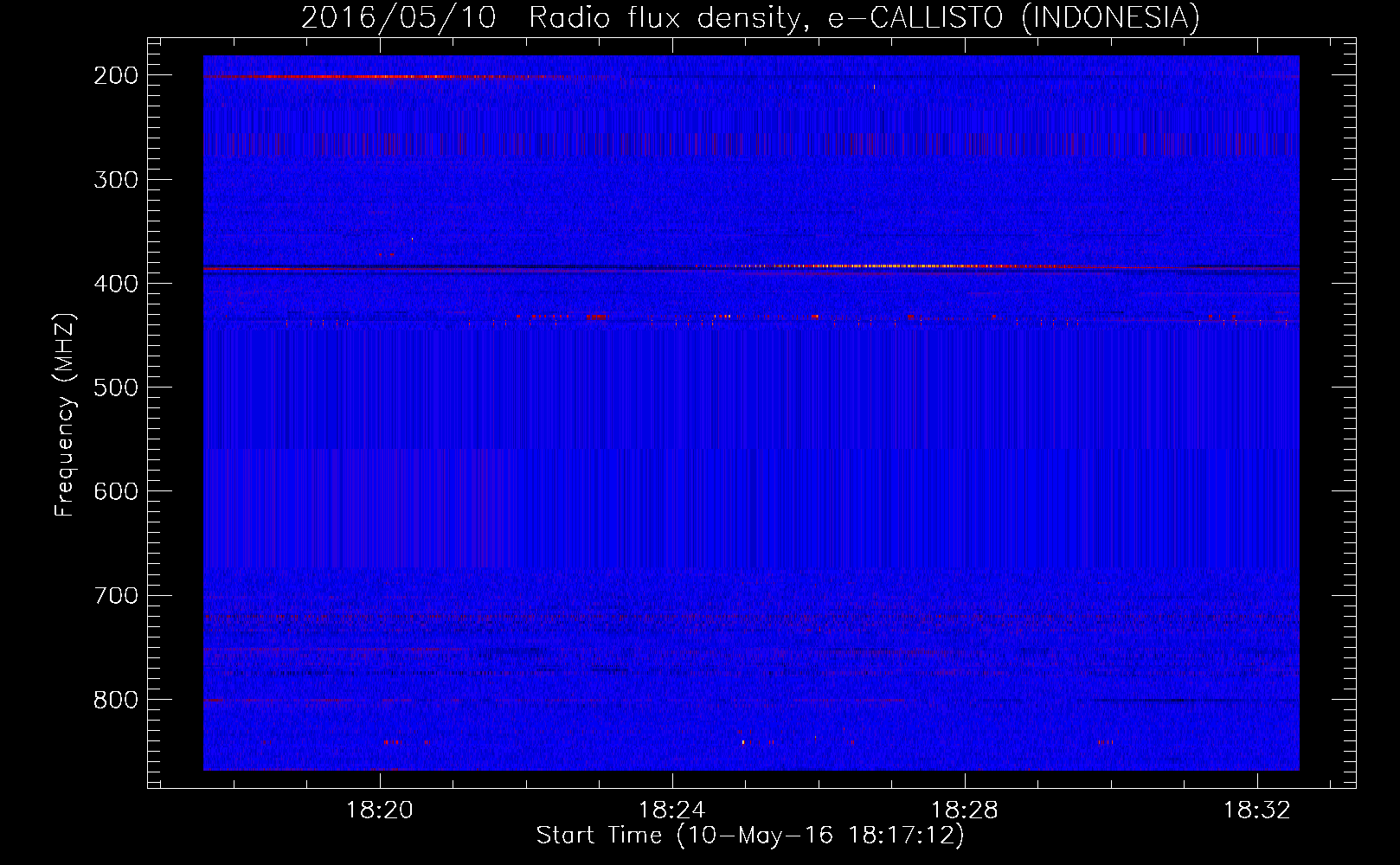Click the 300 frequency tick label

click(x=116, y=180)
